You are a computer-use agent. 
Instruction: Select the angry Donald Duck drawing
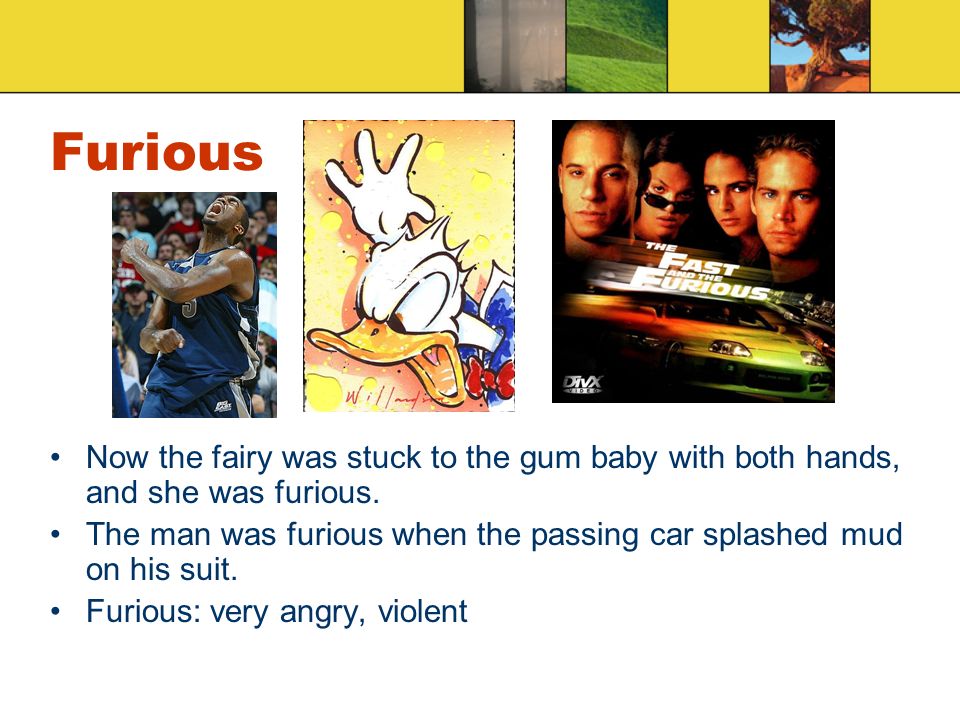(409, 266)
